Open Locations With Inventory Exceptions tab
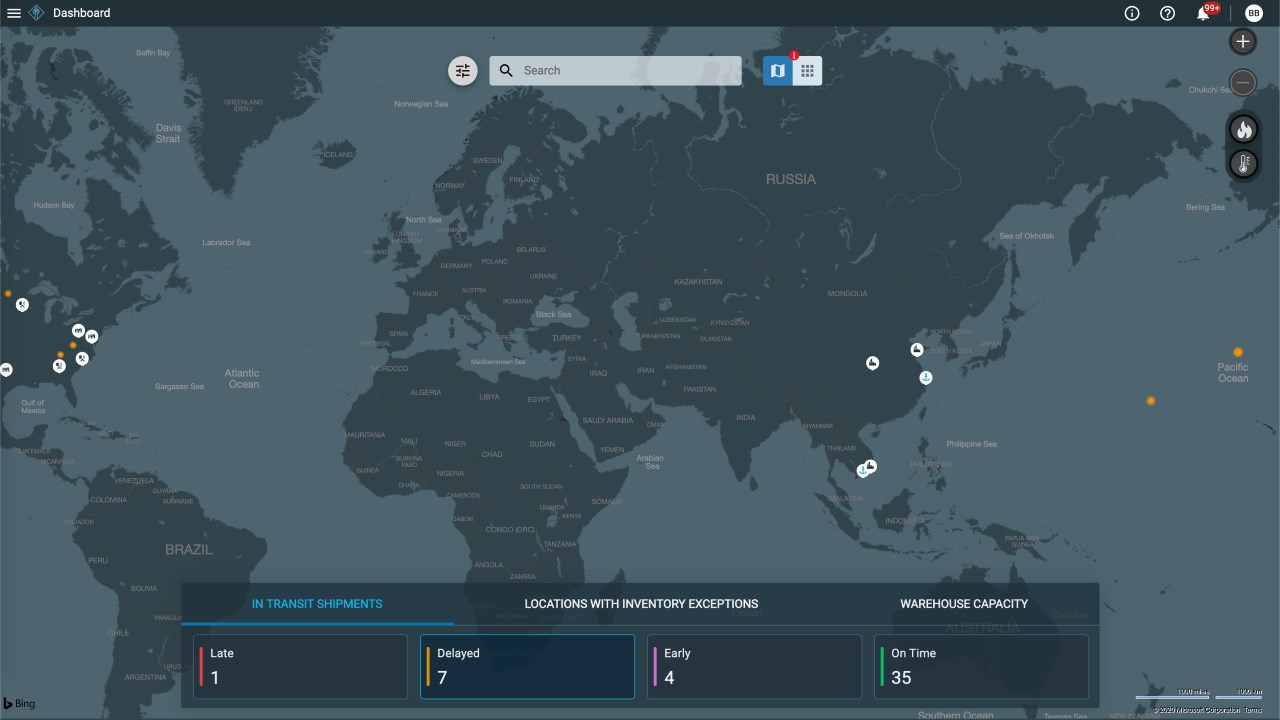This screenshot has height=720, width=1280. (x=641, y=604)
